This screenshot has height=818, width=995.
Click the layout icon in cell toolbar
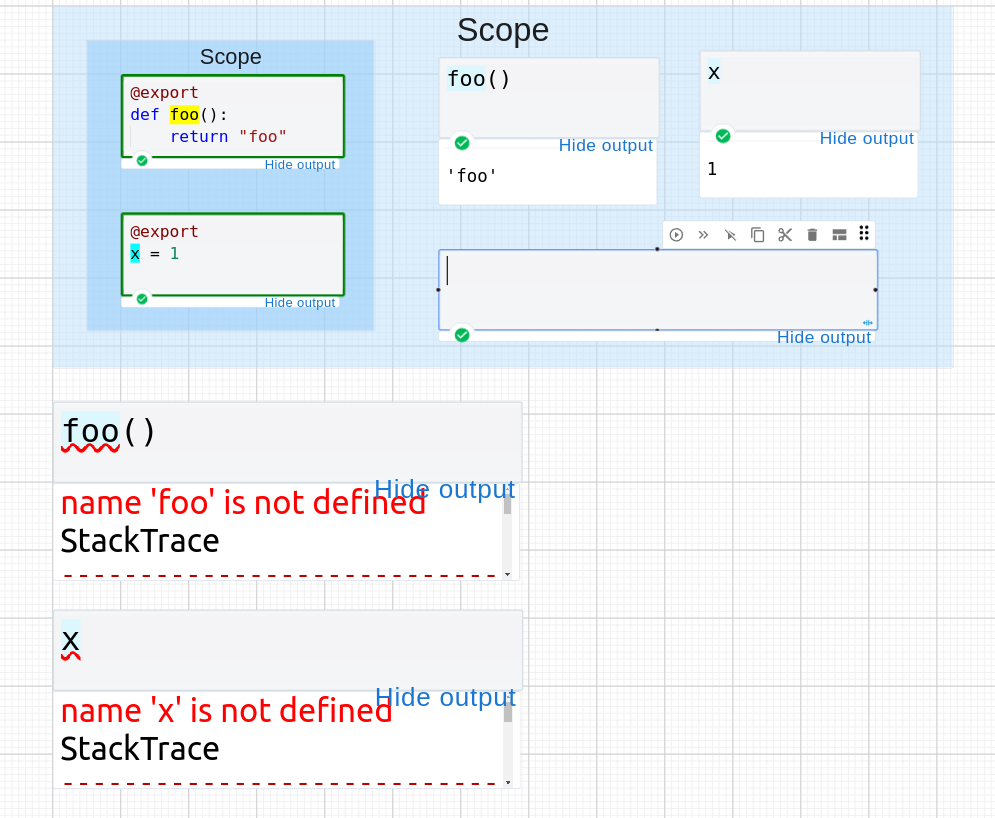[839, 235]
